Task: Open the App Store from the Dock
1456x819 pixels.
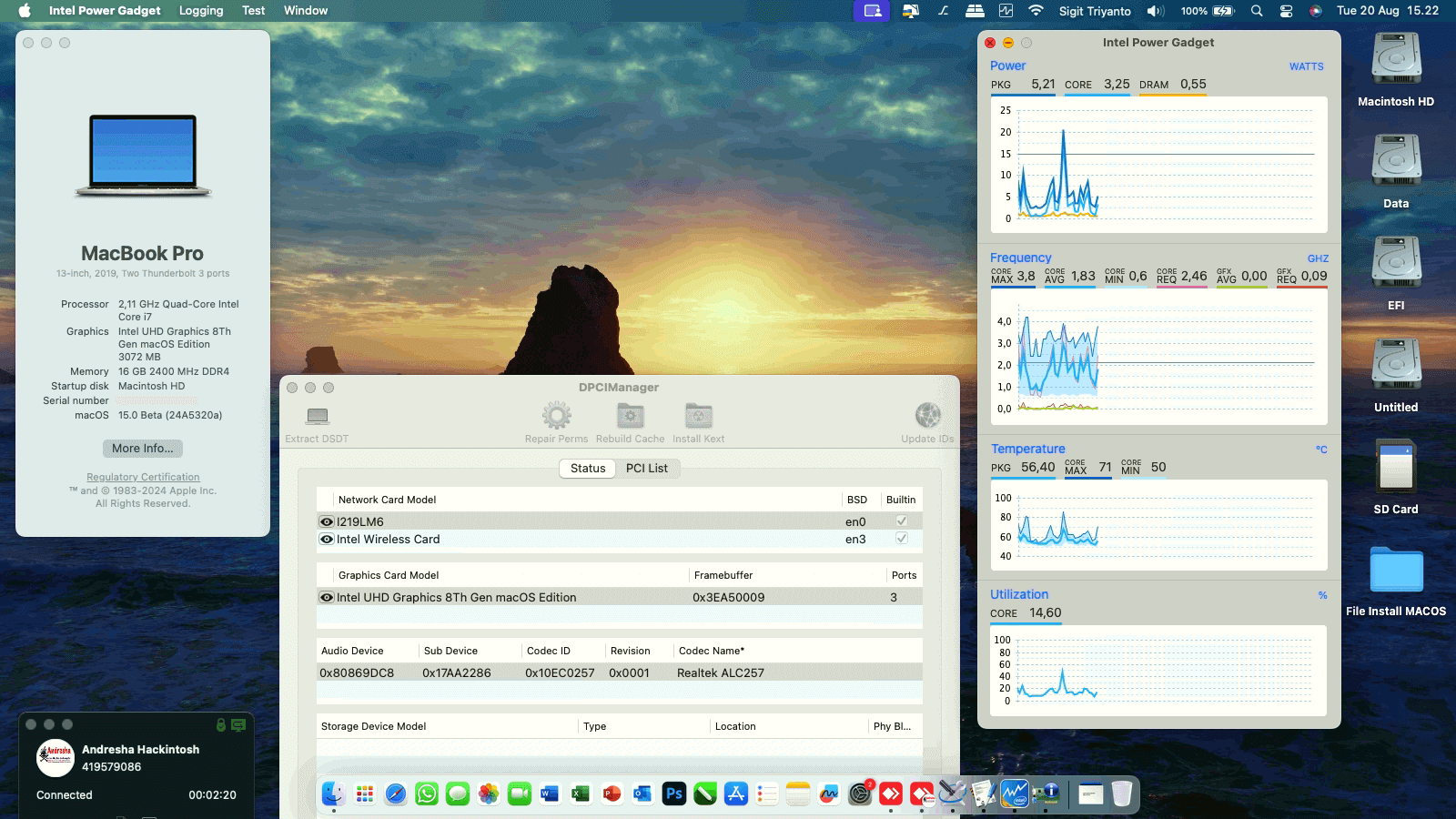Action: point(735,794)
